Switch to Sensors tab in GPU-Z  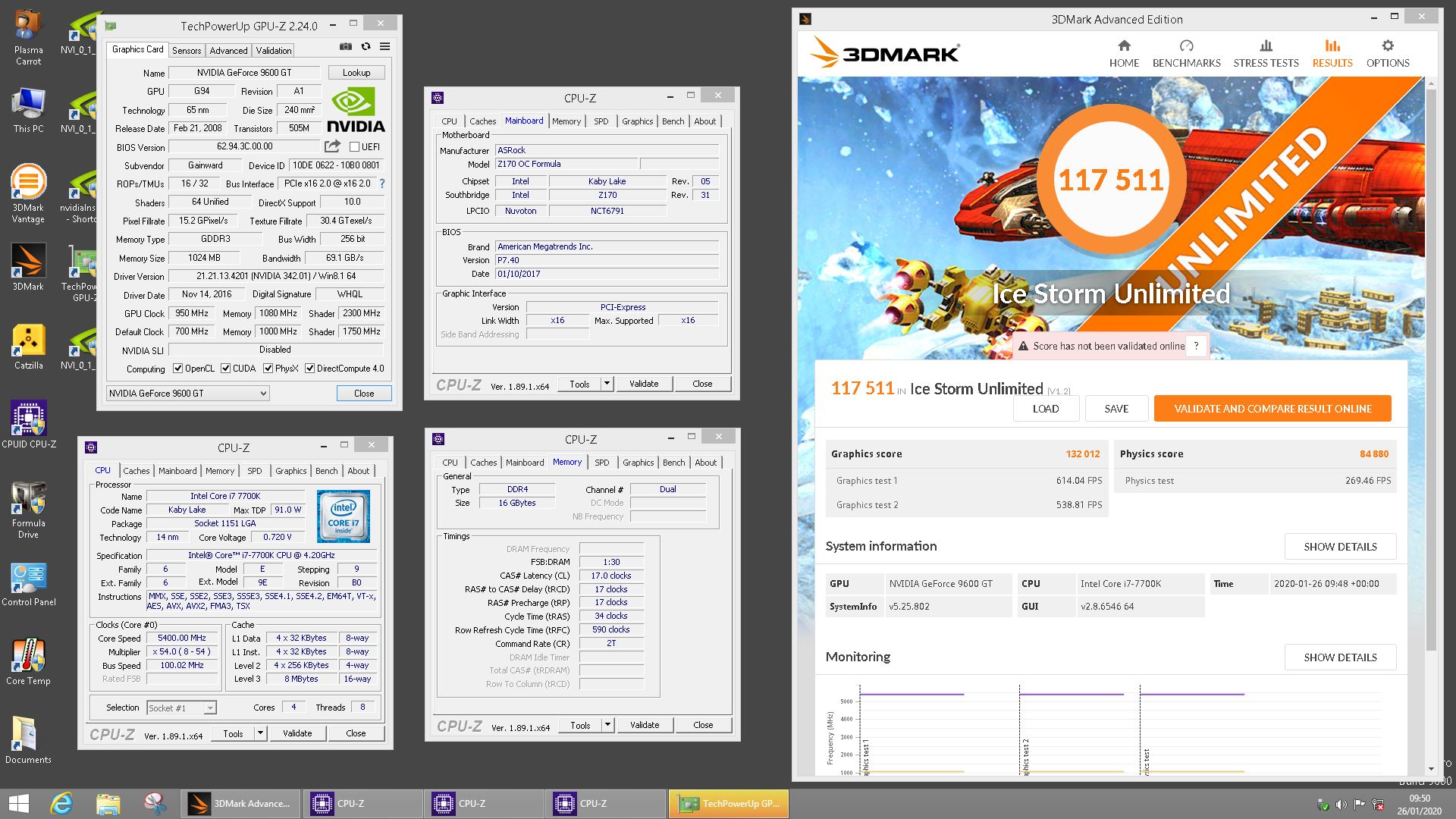pos(187,50)
